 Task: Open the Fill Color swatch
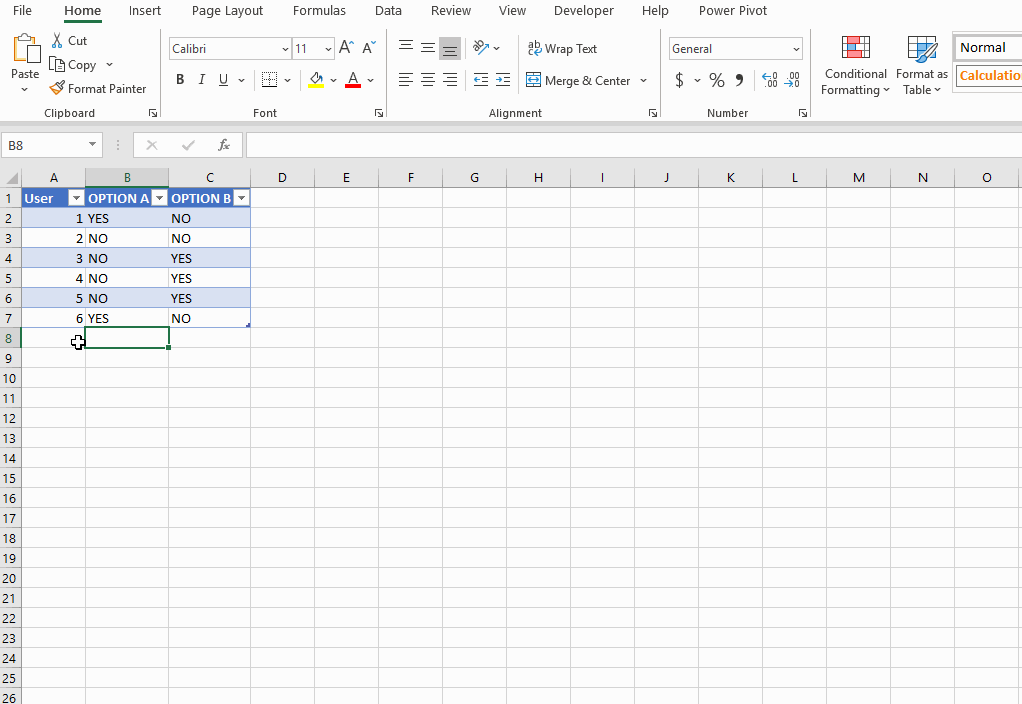pos(316,80)
